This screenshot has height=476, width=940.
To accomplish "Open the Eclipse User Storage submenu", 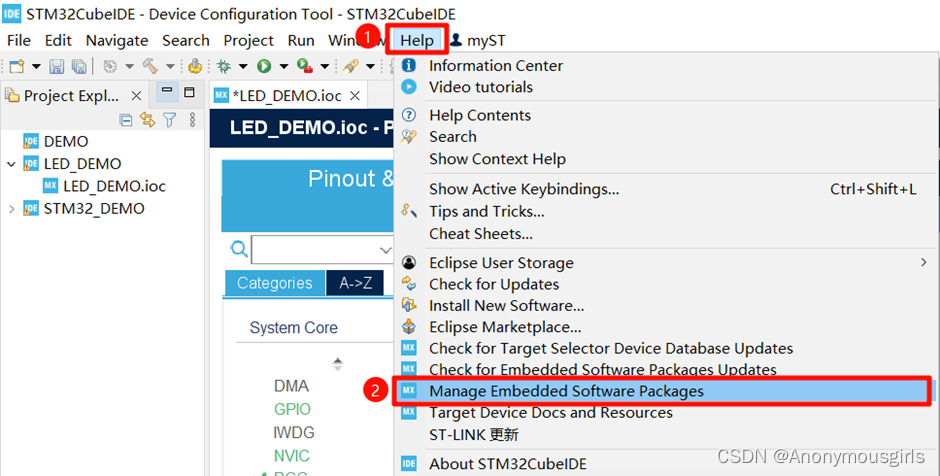I will (x=665, y=263).
